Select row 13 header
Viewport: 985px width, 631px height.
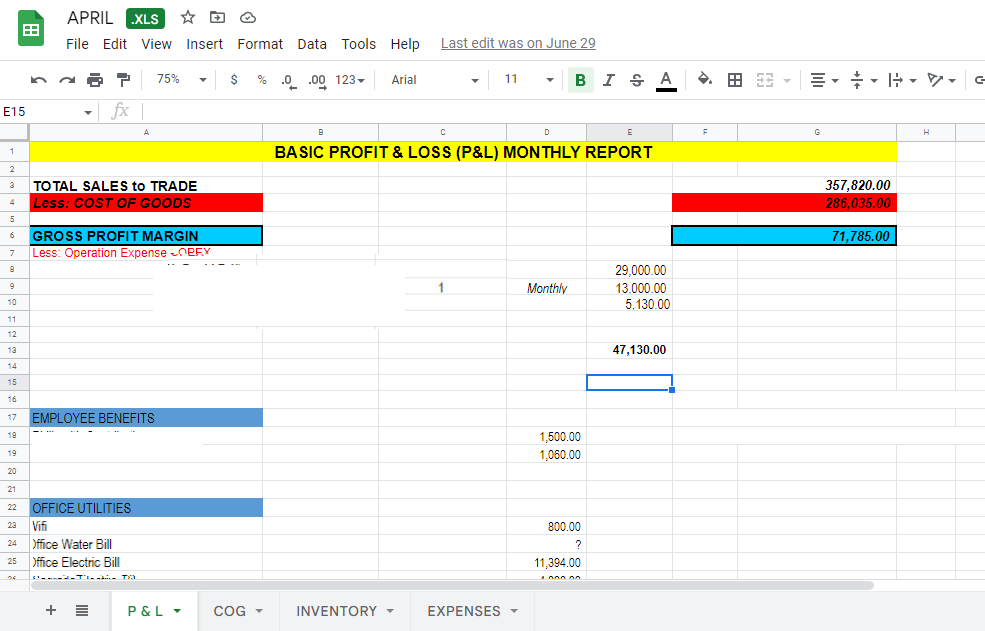pyautogui.click(x=13, y=350)
